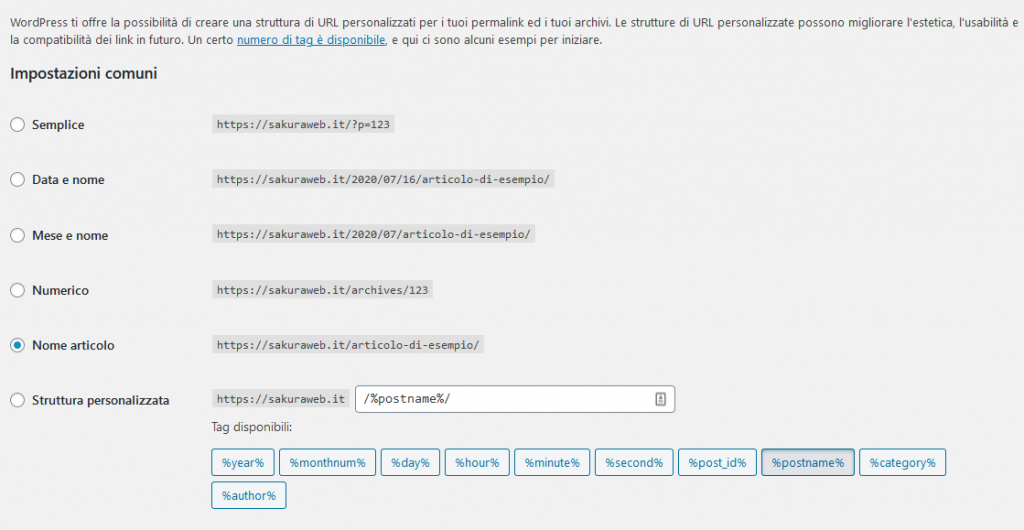The image size is (1024, 530).
Task: Add the %author% tag
Action: [x=249, y=495]
